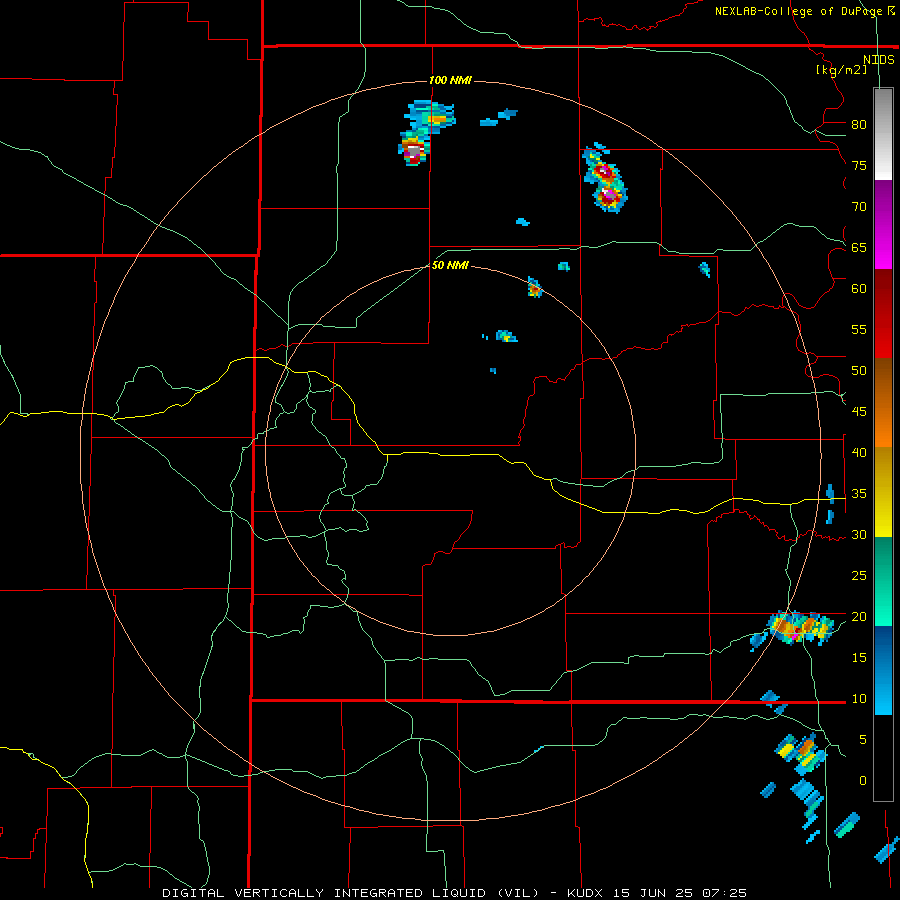The height and width of the screenshot is (900, 900).
Task: Select the 30 value on color scale
Action: click(859, 534)
